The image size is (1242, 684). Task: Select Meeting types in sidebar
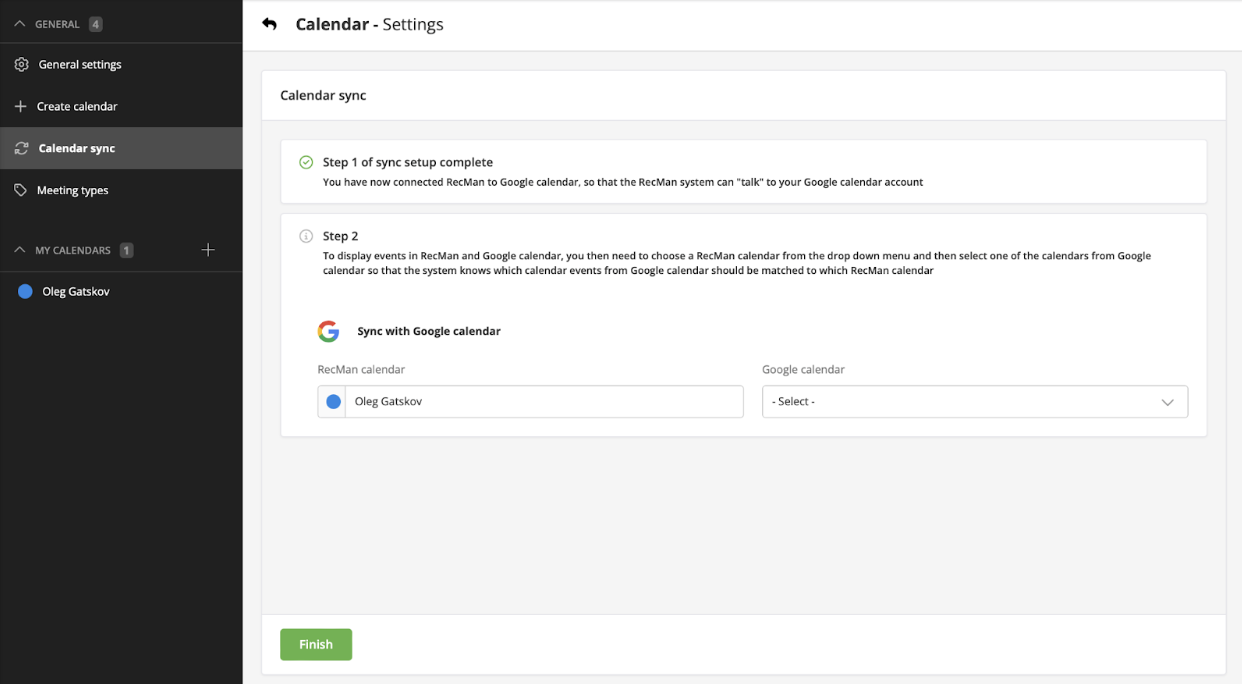coord(72,190)
